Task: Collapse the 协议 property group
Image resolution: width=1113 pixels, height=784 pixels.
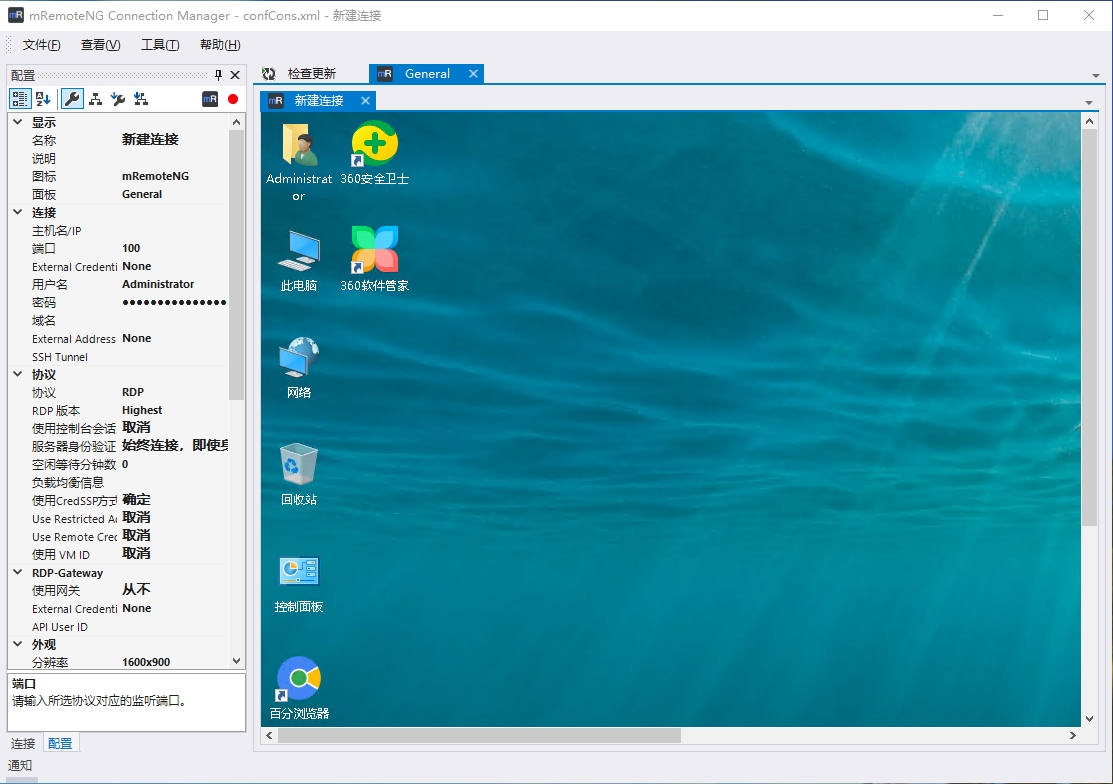Action: coord(18,374)
